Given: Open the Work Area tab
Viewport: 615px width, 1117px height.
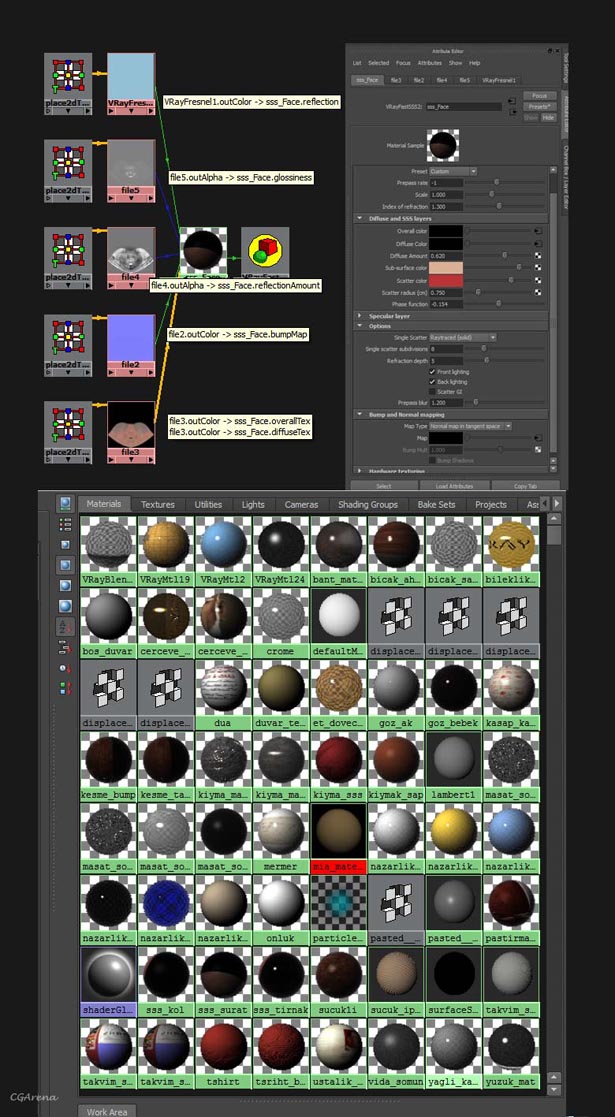Looking at the screenshot, I should point(107,1111).
